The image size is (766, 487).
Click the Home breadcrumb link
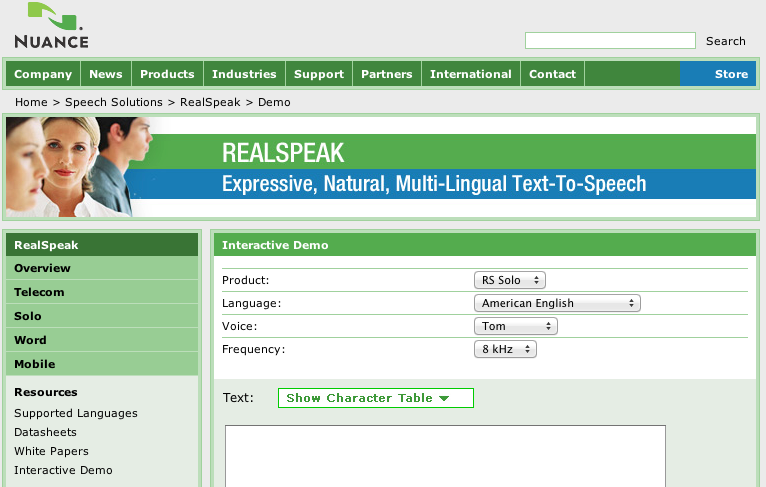tap(31, 102)
